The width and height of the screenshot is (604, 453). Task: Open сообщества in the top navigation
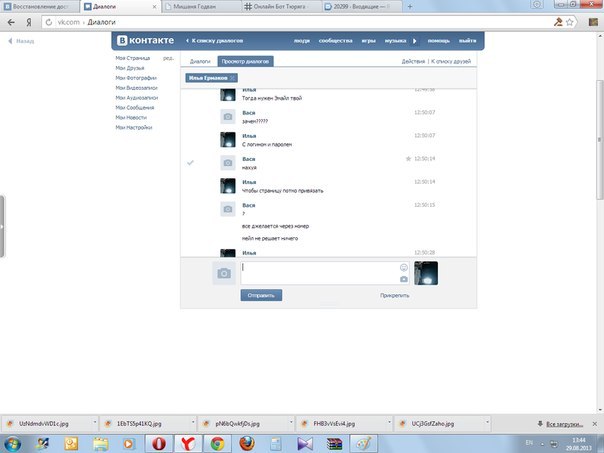335,41
